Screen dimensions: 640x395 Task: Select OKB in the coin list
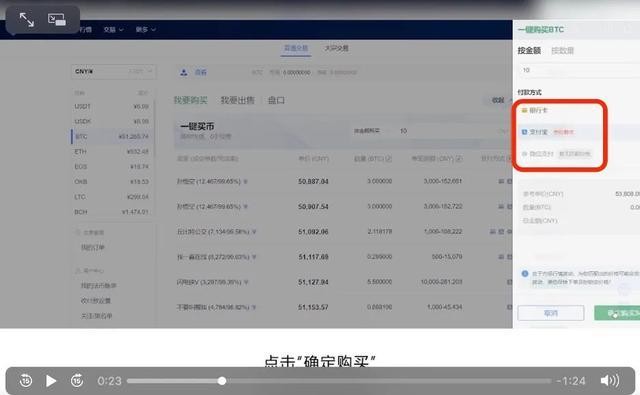click(111, 182)
